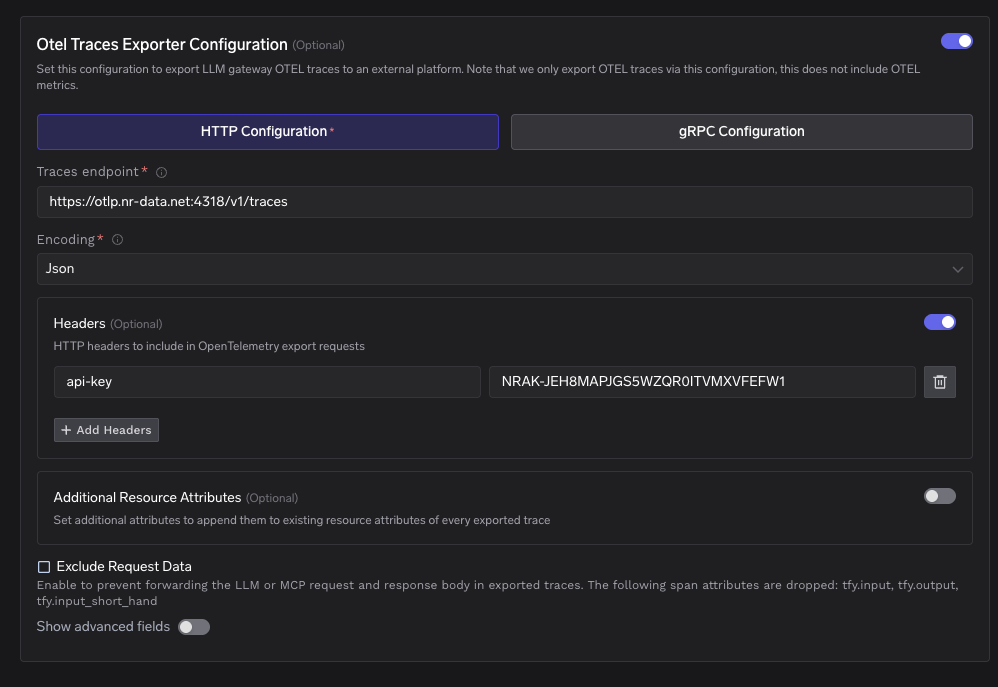Image resolution: width=998 pixels, height=687 pixels.
Task: Click the NRAK header value field
Action: pos(702,382)
